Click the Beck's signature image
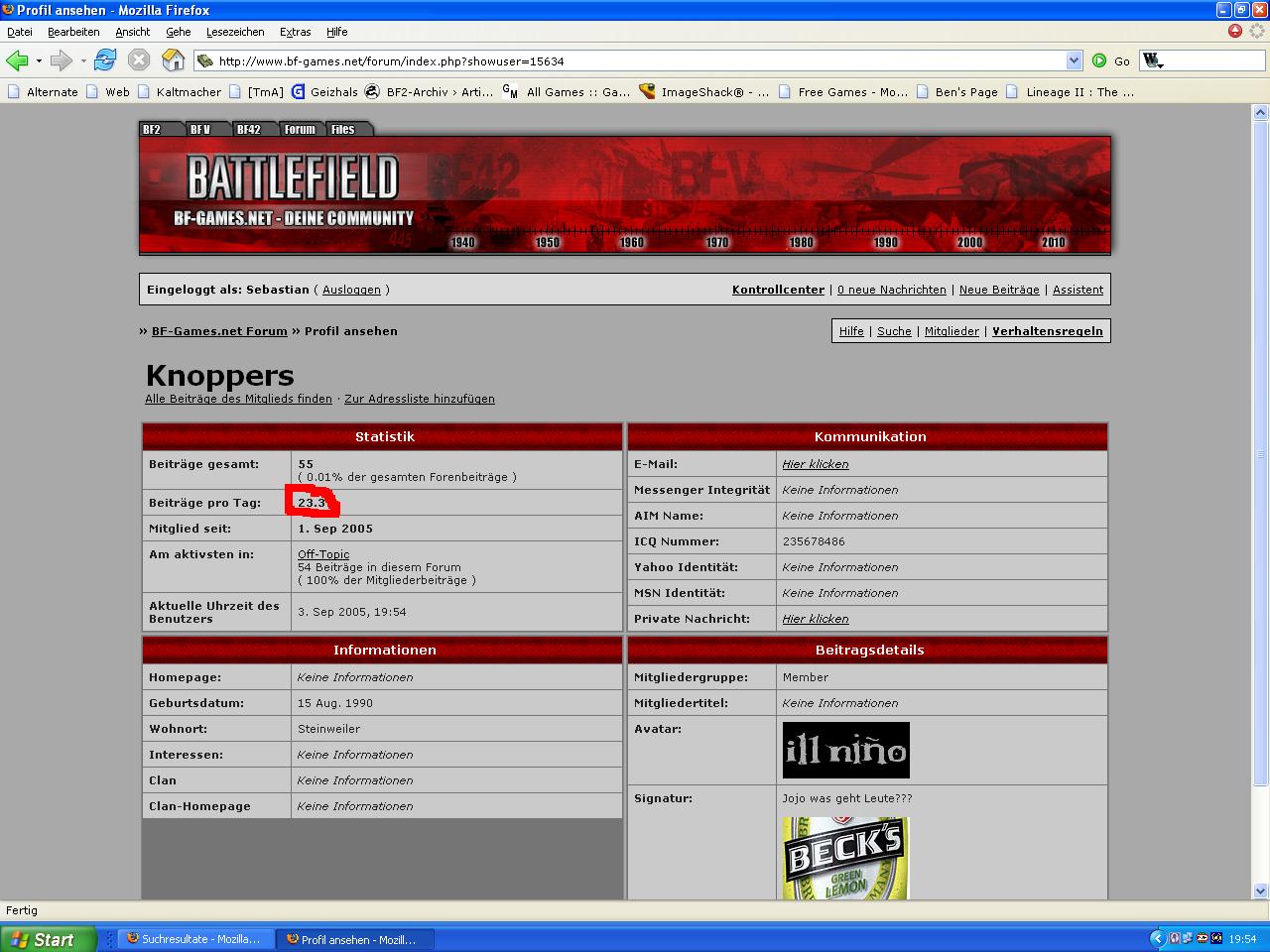Viewport: 1270px width, 952px height. [845, 858]
